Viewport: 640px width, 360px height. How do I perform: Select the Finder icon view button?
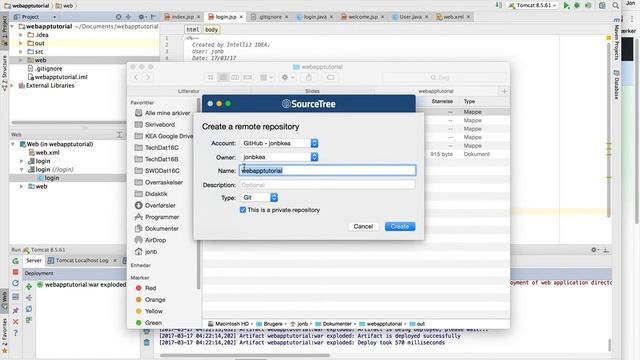pos(211,77)
